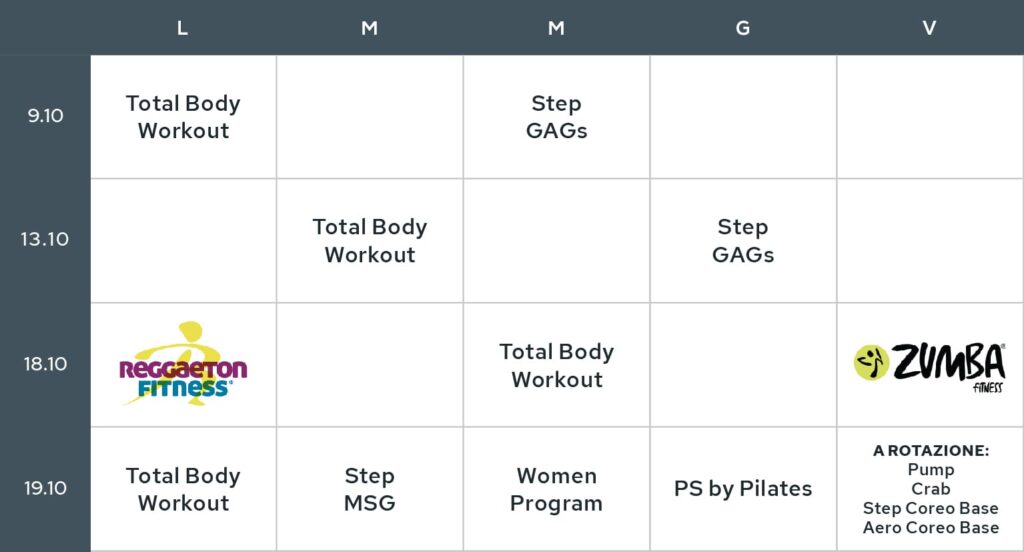Select Wednesday 9.10 Step GAGs class
Image resolution: width=1024 pixels, height=552 pixels.
pos(556,117)
